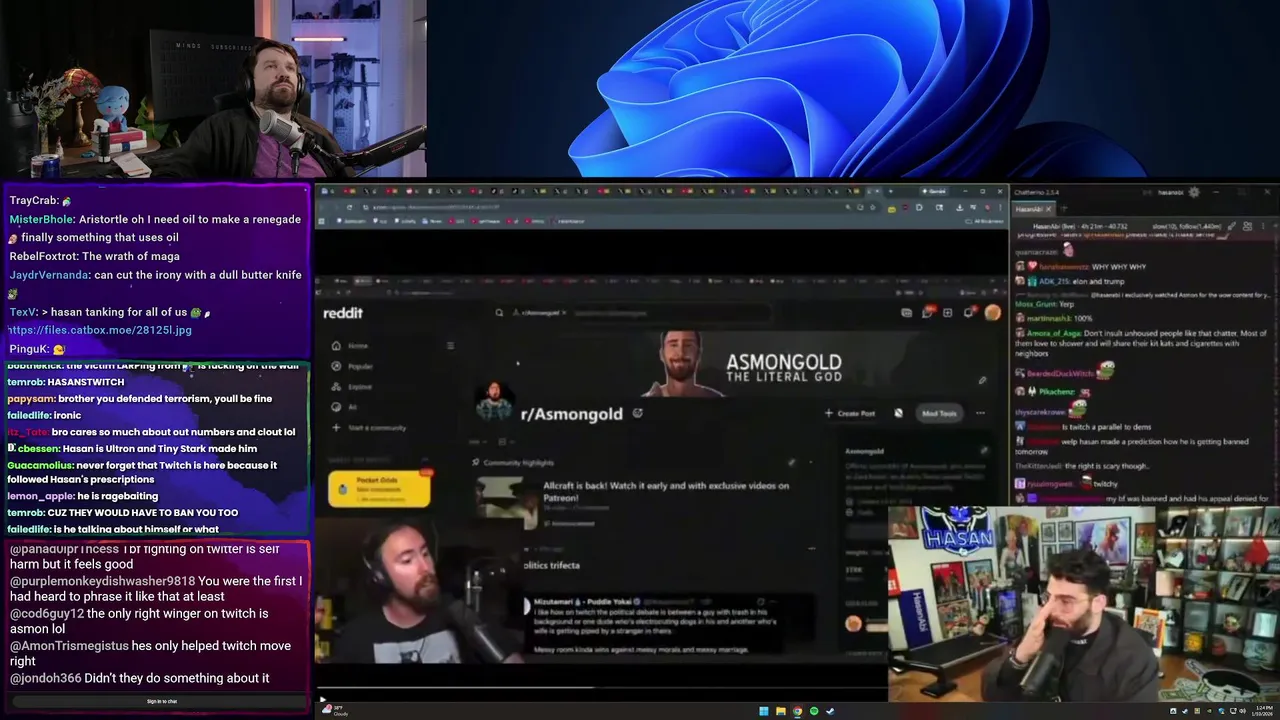Click politics trifecta post title
Viewport: 1280px width, 720px height.
[x=552, y=565]
